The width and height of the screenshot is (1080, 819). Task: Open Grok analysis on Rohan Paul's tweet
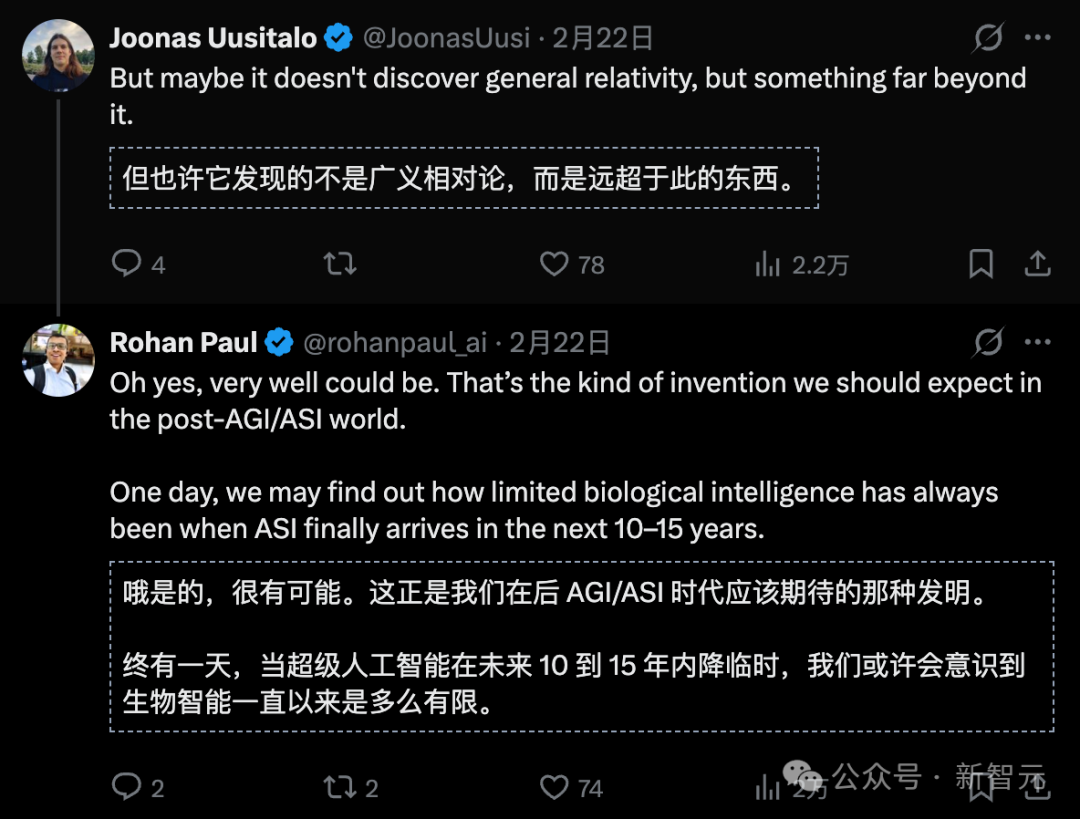[x=988, y=342]
